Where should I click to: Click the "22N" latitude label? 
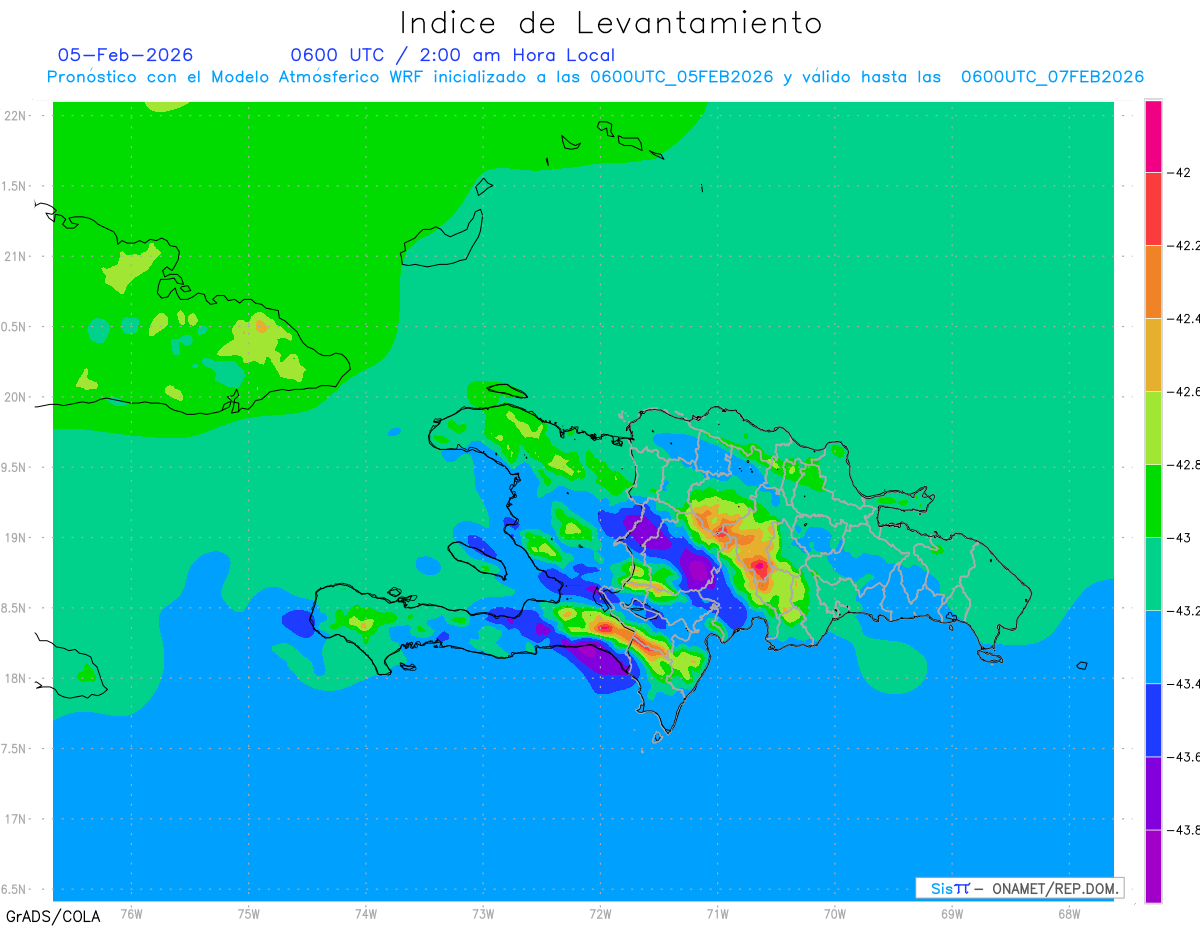coord(16,116)
